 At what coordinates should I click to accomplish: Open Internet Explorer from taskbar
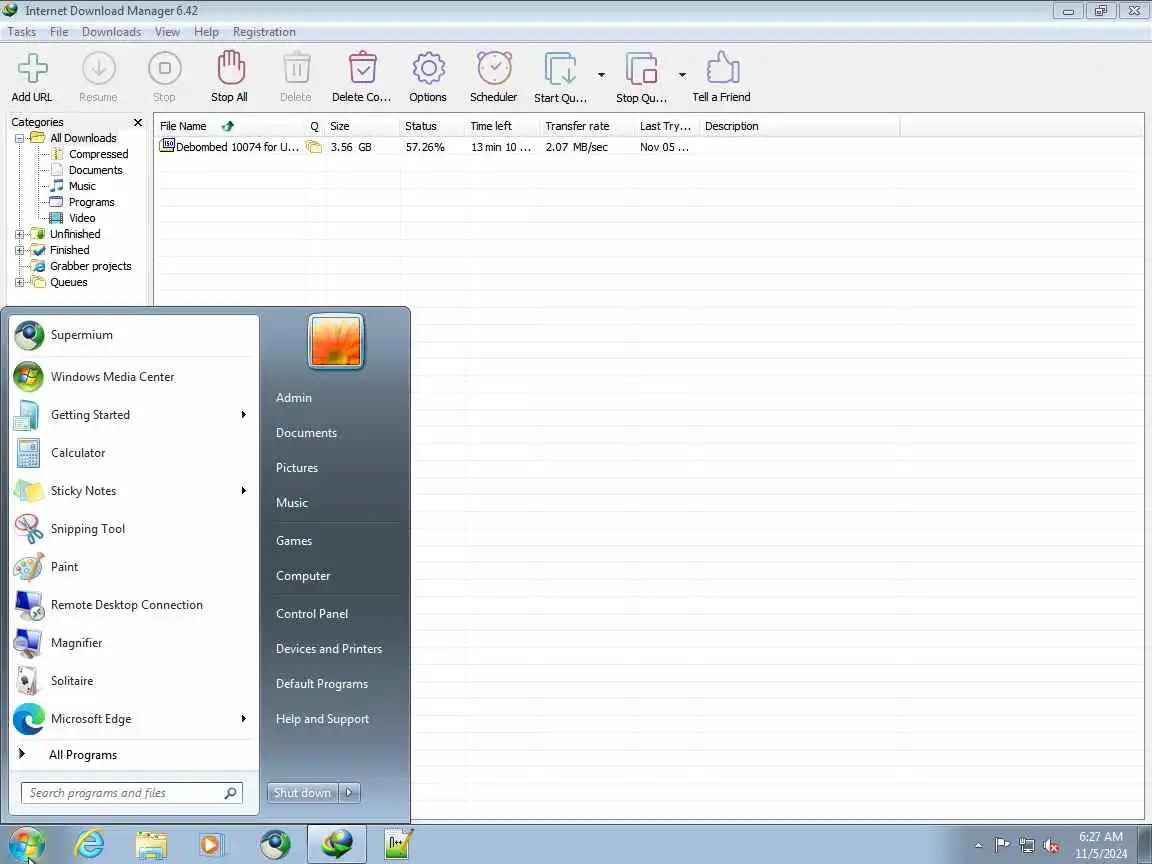pos(90,845)
